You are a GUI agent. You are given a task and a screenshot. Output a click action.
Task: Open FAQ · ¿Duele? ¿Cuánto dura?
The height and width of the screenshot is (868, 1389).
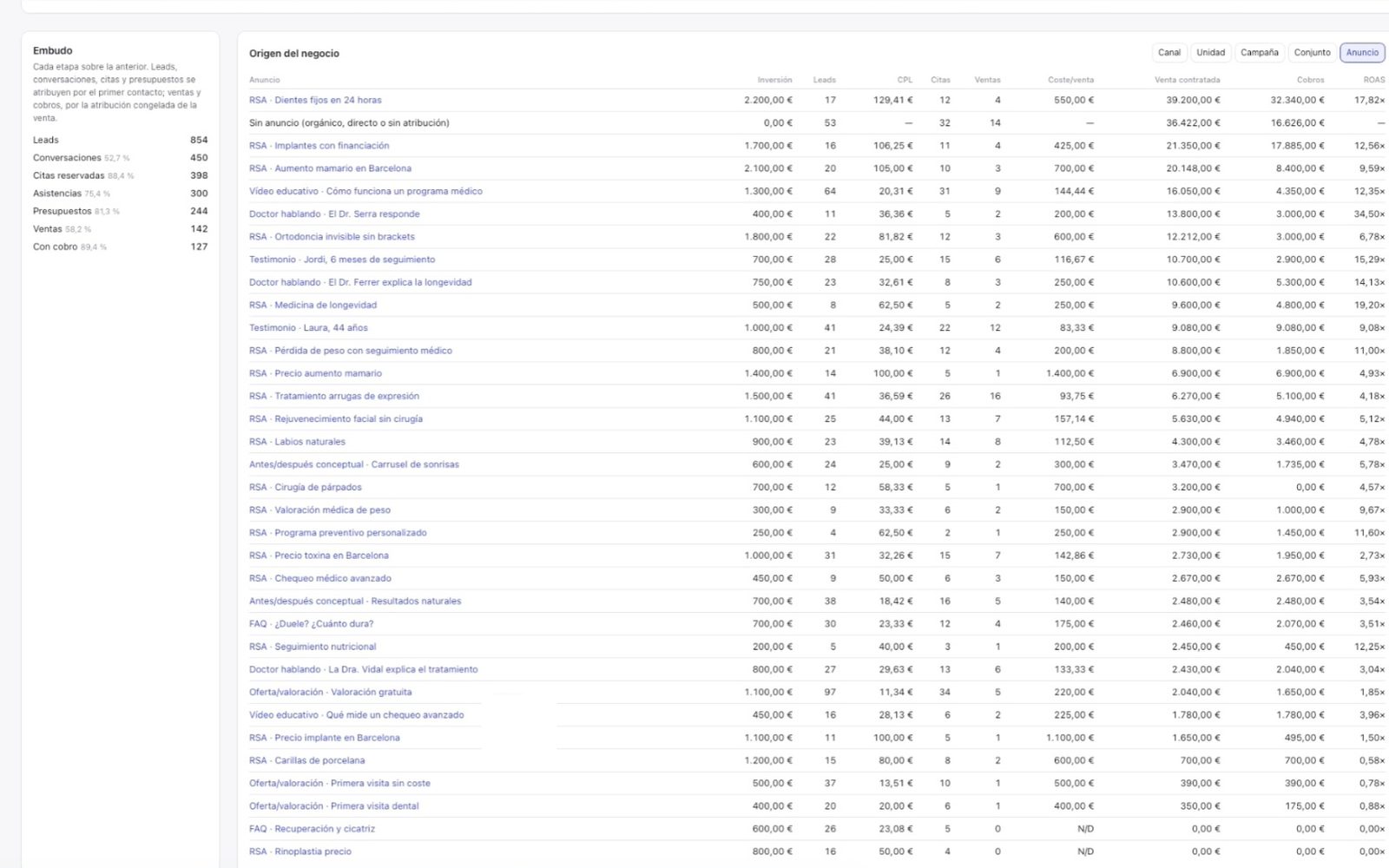tap(312, 623)
